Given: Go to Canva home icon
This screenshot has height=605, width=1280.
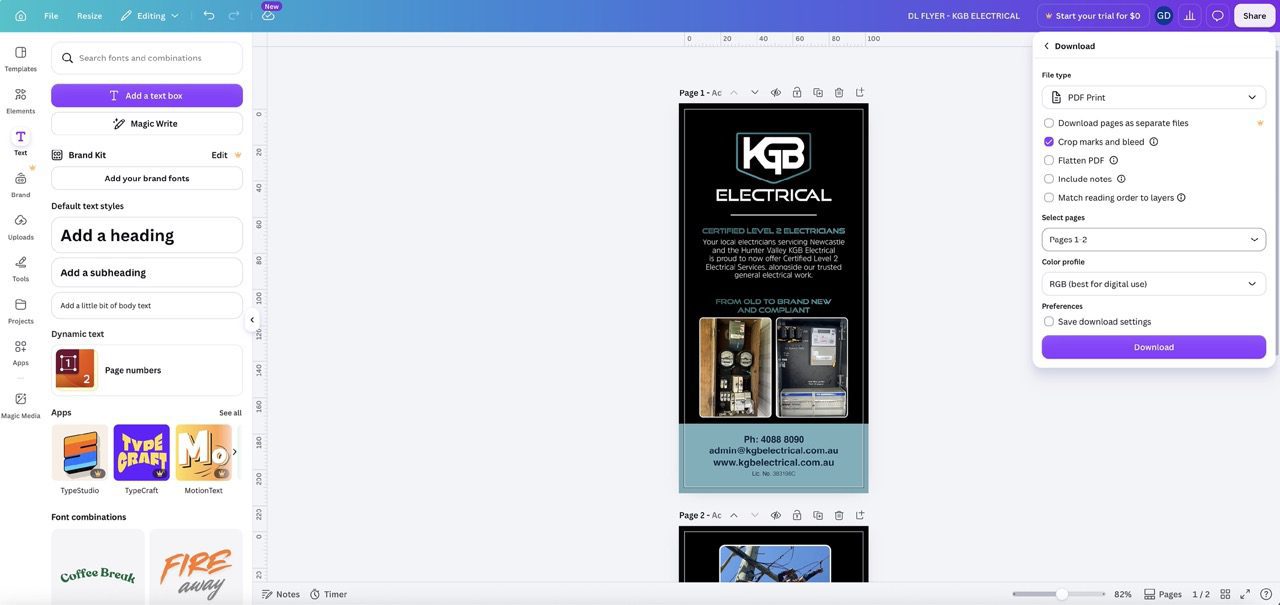Looking at the screenshot, I should point(20,16).
